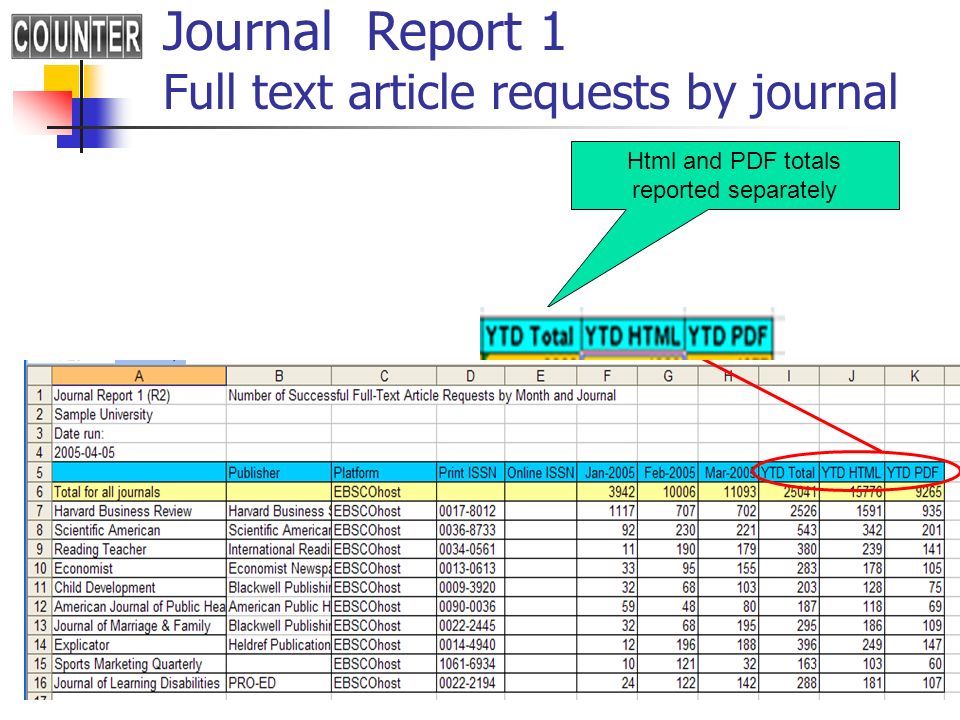Click YTD Total value '2526'
Image resolution: width=960 pixels, height=720 pixels.
[789, 510]
